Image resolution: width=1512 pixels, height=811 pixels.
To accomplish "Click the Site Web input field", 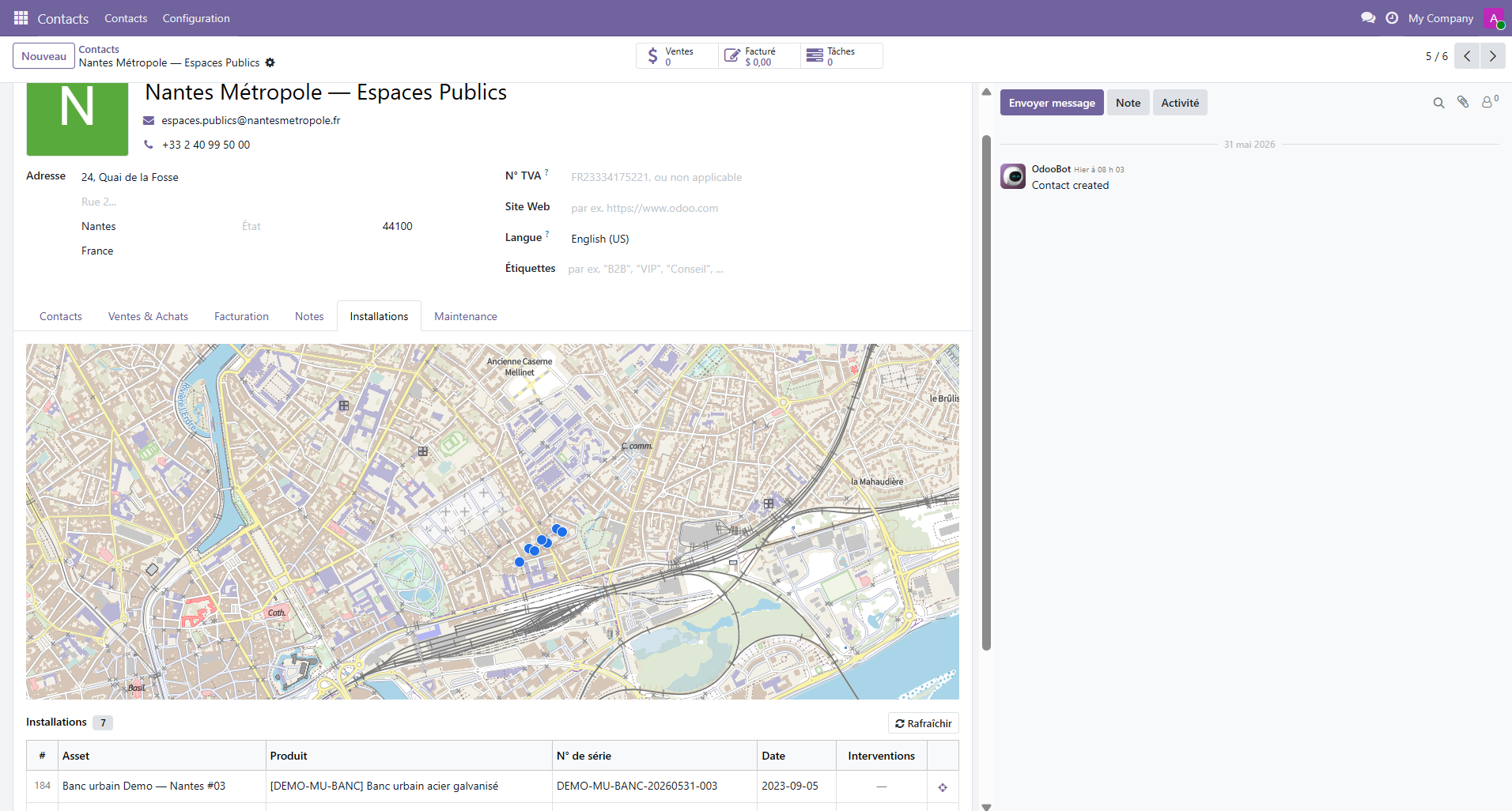I will point(763,208).
